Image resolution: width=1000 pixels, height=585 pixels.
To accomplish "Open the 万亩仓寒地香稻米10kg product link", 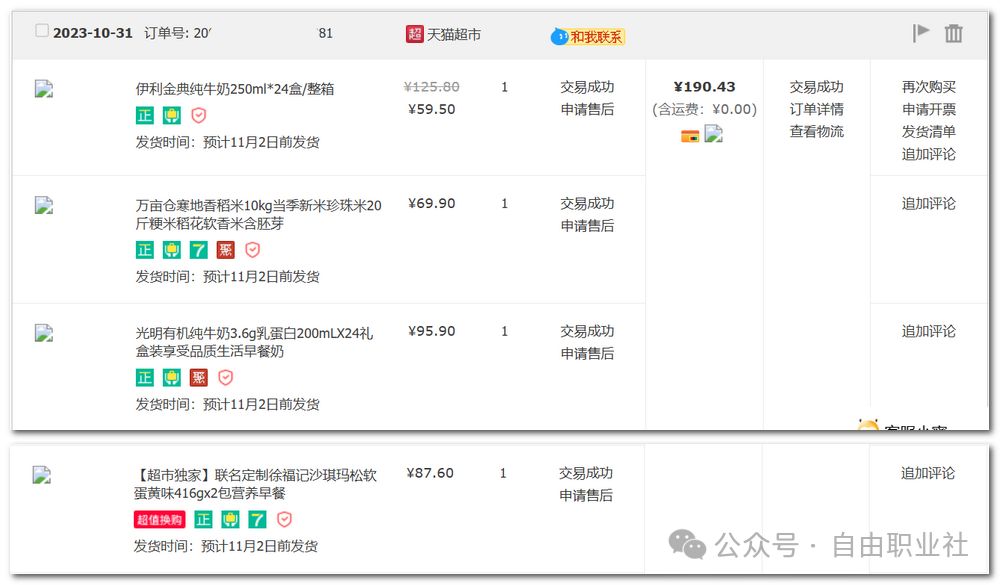I will 258,214.
